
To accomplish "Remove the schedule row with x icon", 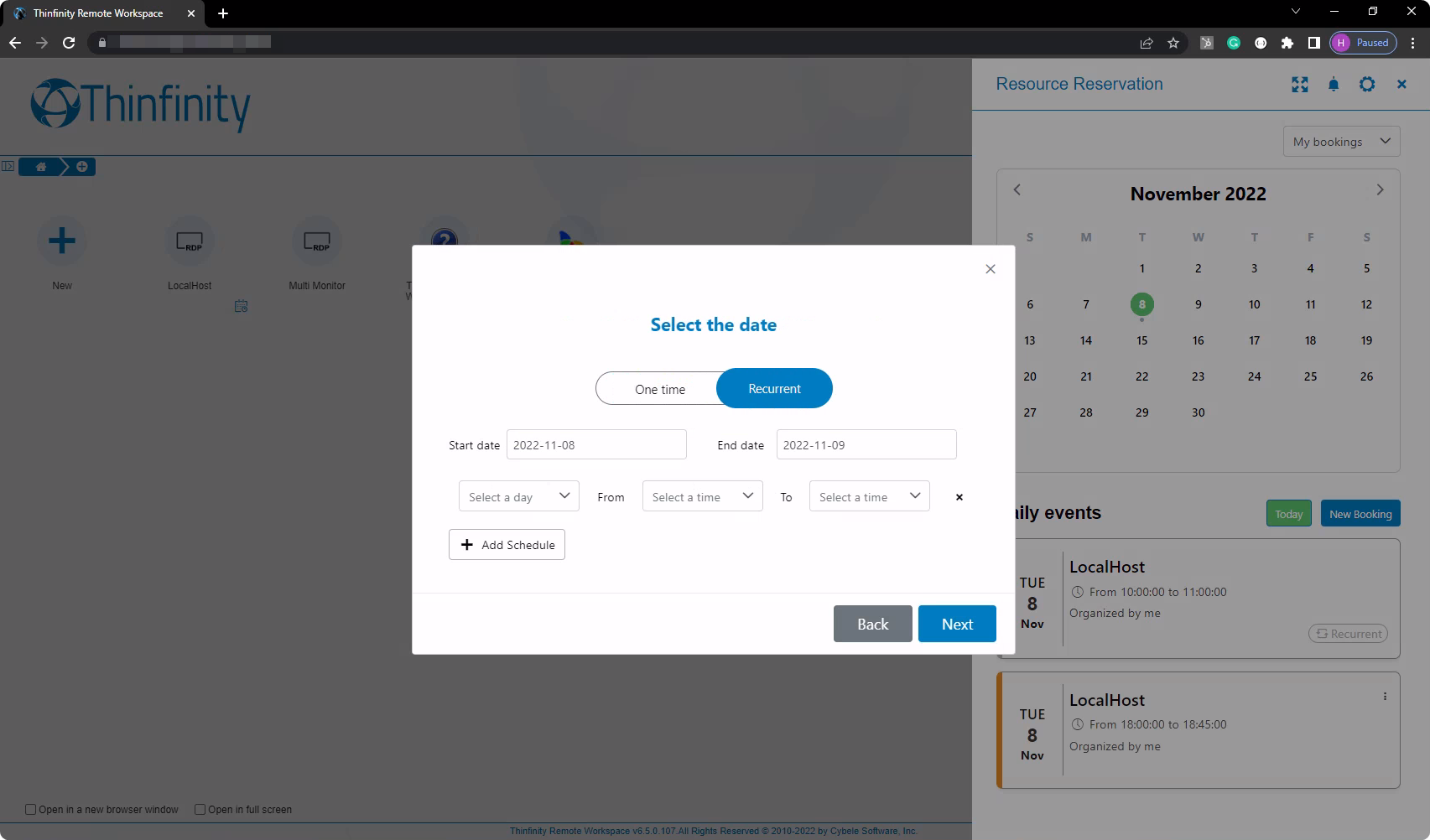I will [959, 497].
